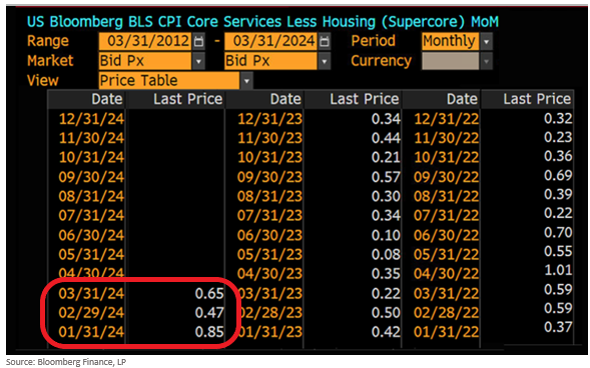Click the 04/30/22 value 1.01
This screenshot has width=590, height=368.
point(558,270)
